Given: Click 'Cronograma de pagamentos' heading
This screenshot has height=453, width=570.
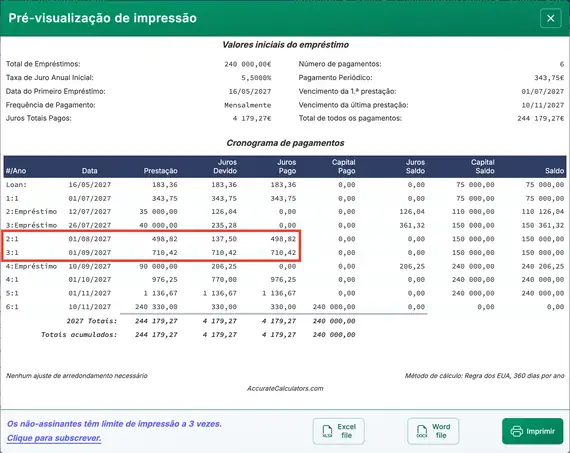Looking at the screenshot, I should point(285,143).
